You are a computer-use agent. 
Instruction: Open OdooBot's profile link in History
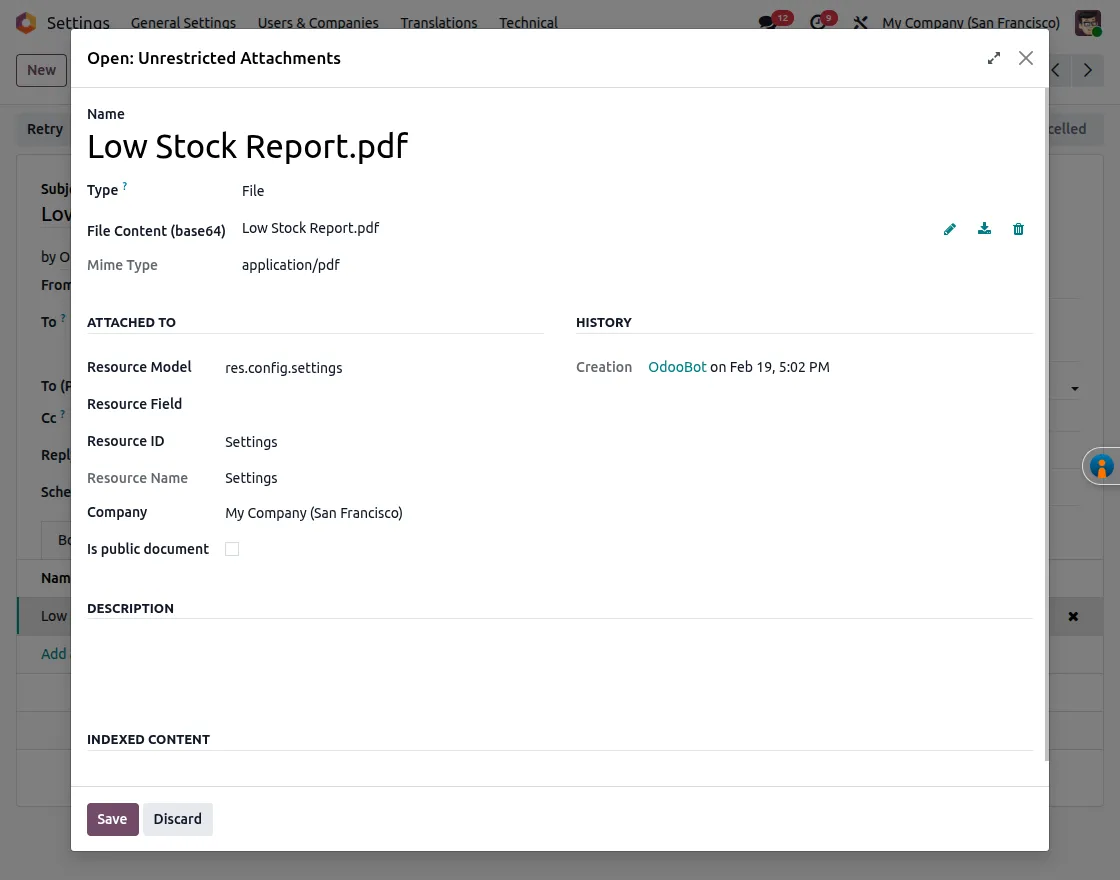click(x=677, y=367)
